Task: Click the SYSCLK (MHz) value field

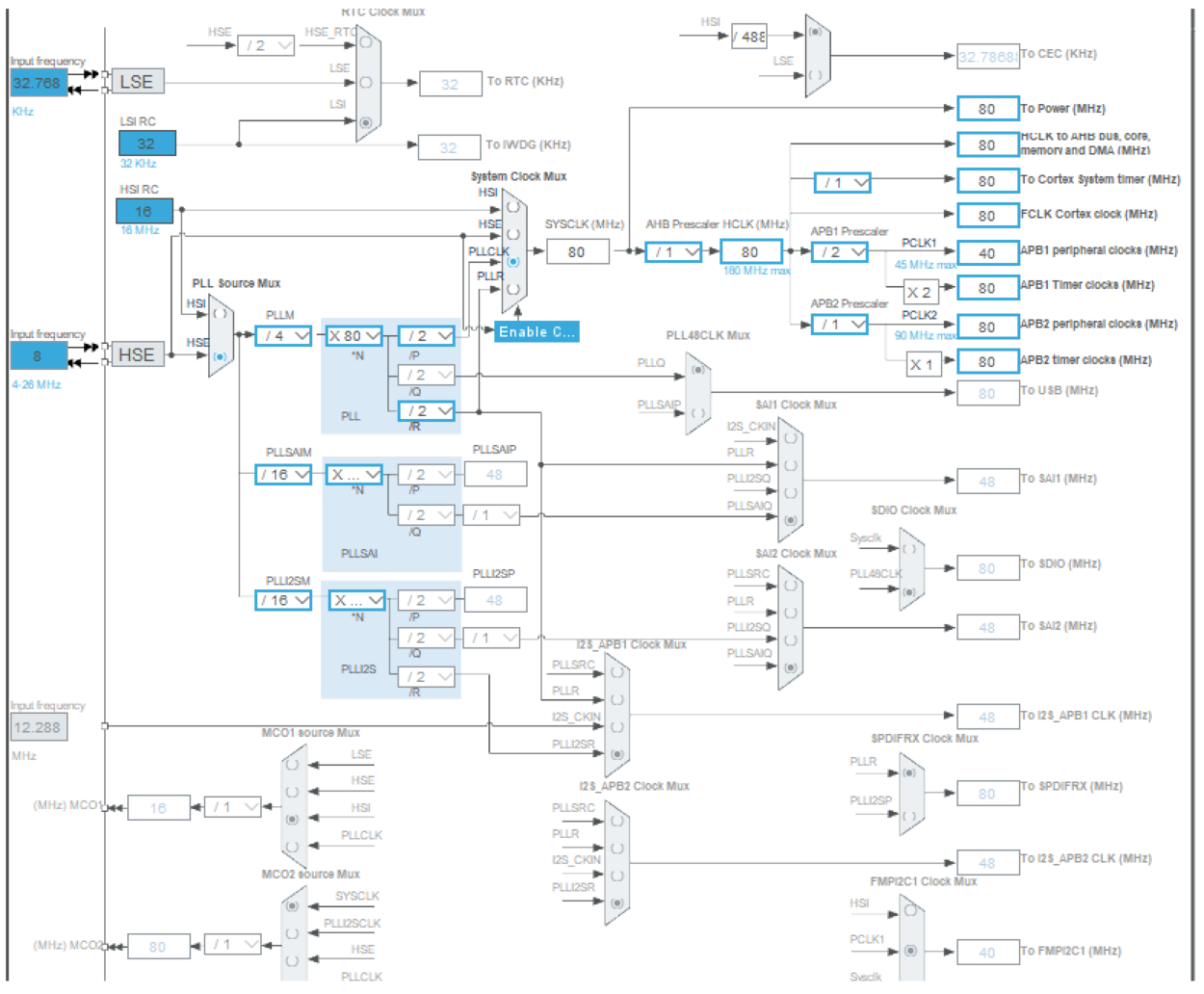Action: [577, 251]
